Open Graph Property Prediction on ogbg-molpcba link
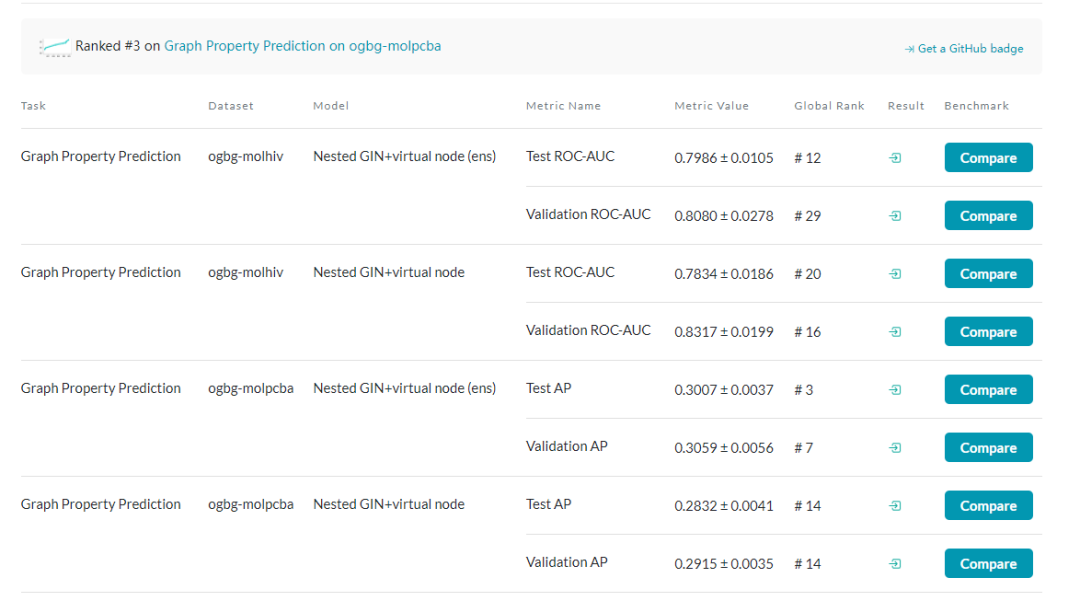This screenshot has width=1080, height=601. point(302,46)
